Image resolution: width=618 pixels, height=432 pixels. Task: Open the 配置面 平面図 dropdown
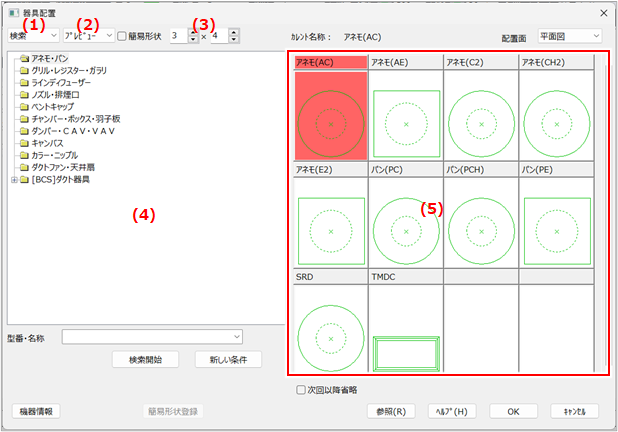(568, 36)
